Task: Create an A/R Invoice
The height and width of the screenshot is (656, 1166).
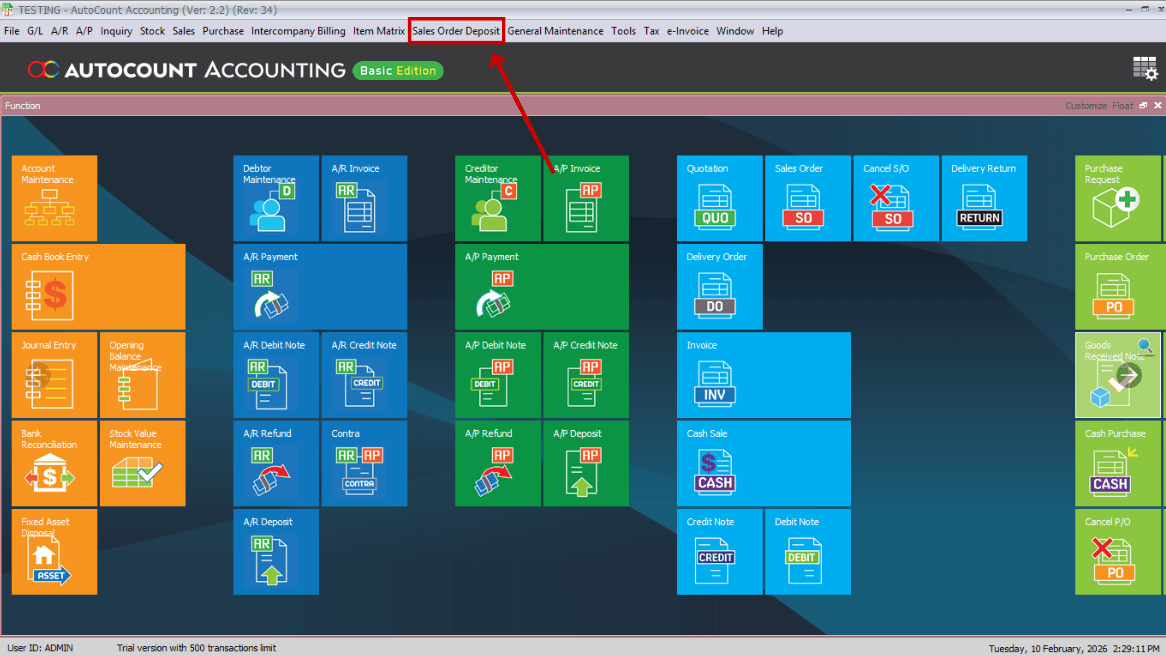Action: (x=364, y=198)
